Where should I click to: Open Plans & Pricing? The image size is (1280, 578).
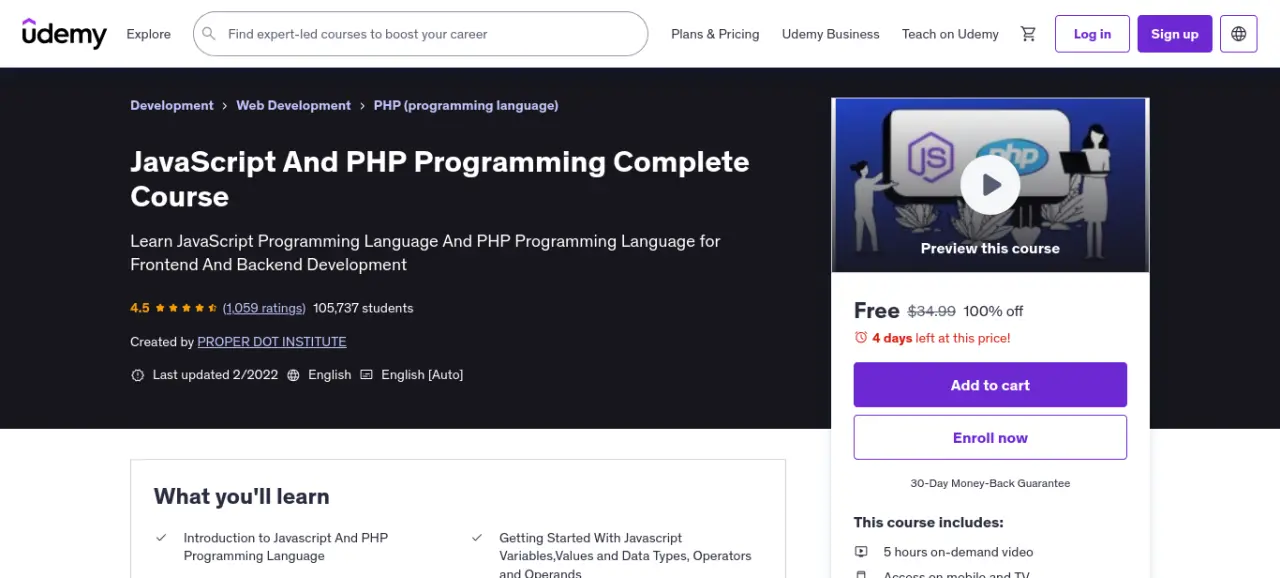pyautogui.click(x=715, y=34)
